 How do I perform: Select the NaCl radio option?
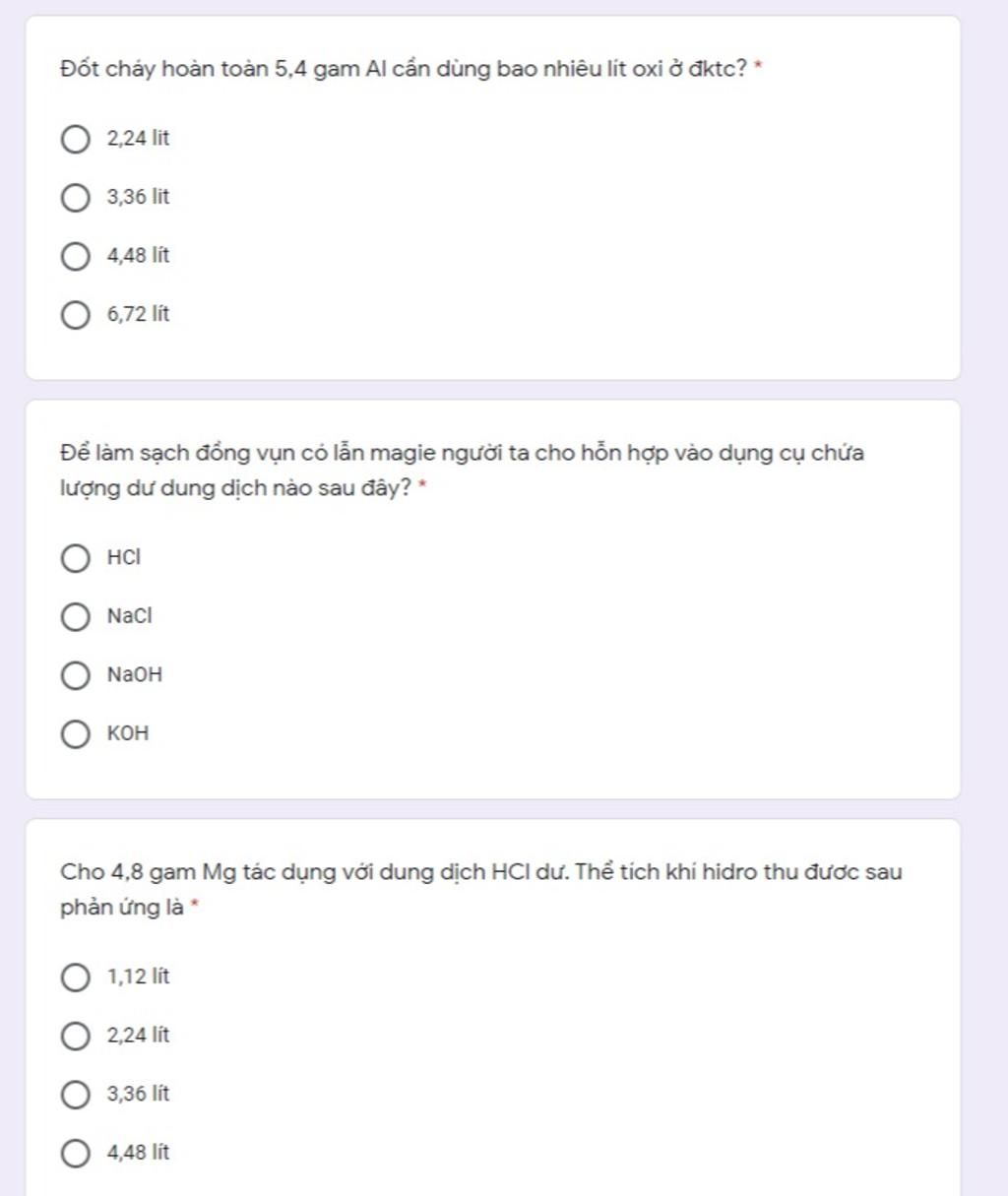pos(76,617)
